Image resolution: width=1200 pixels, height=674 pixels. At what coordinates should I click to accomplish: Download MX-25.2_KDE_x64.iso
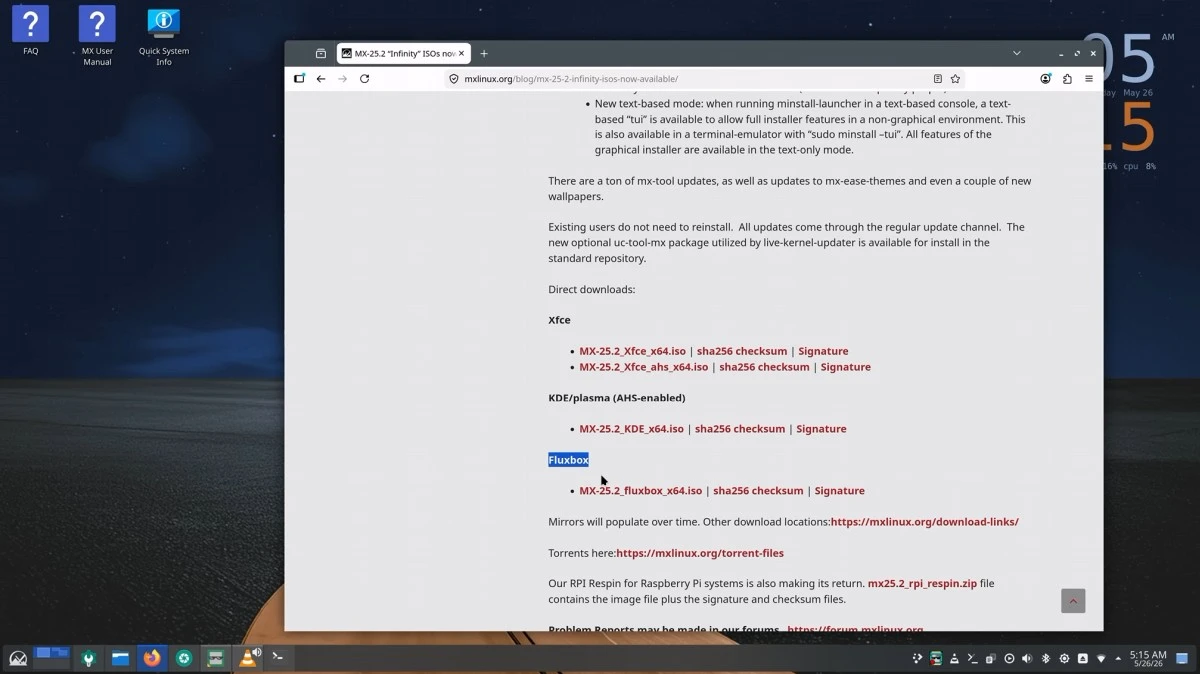click(x=632, y=429)
